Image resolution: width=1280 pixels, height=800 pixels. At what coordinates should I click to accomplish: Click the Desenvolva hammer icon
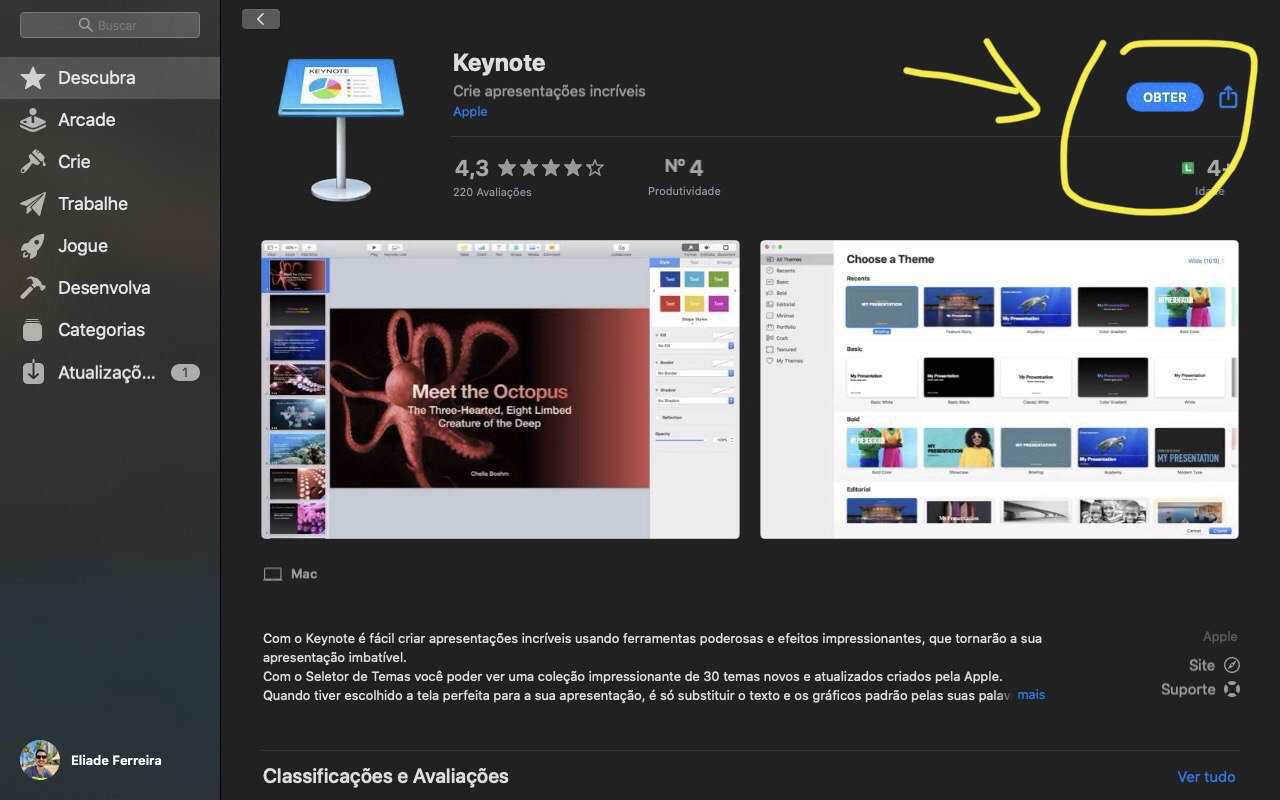coord(33,288)
